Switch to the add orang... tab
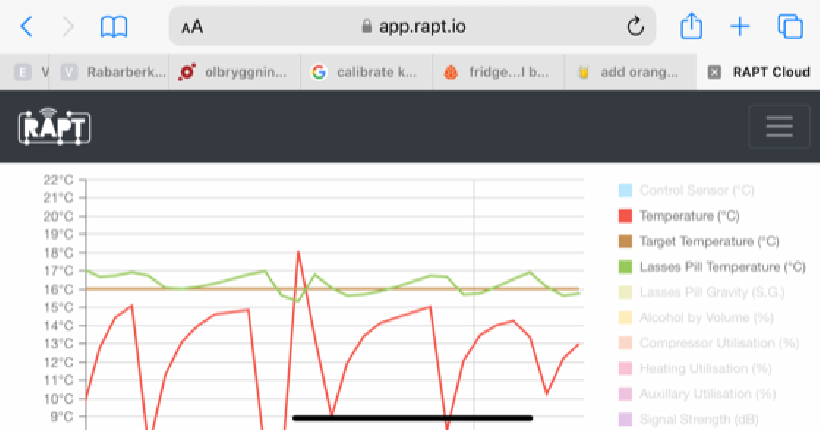820x430 pixels. coord(630,72)
